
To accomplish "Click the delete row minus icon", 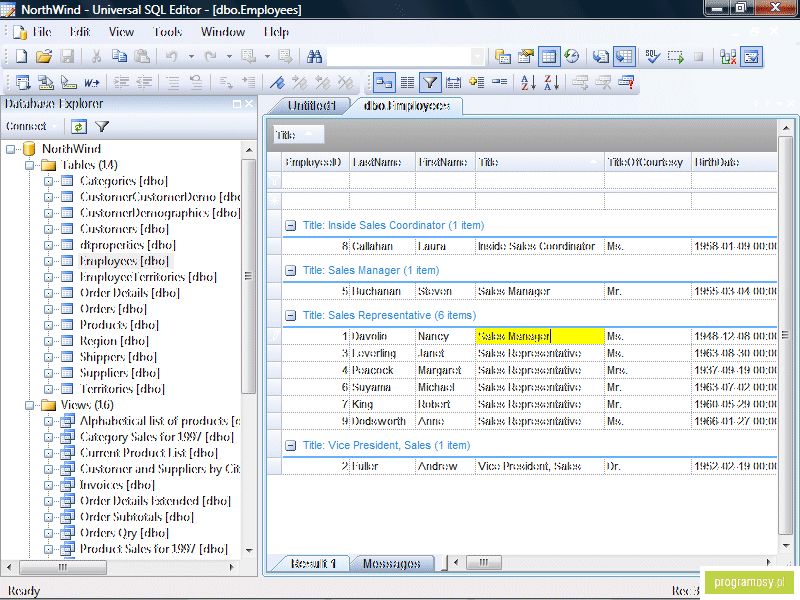I will [499, 82].
